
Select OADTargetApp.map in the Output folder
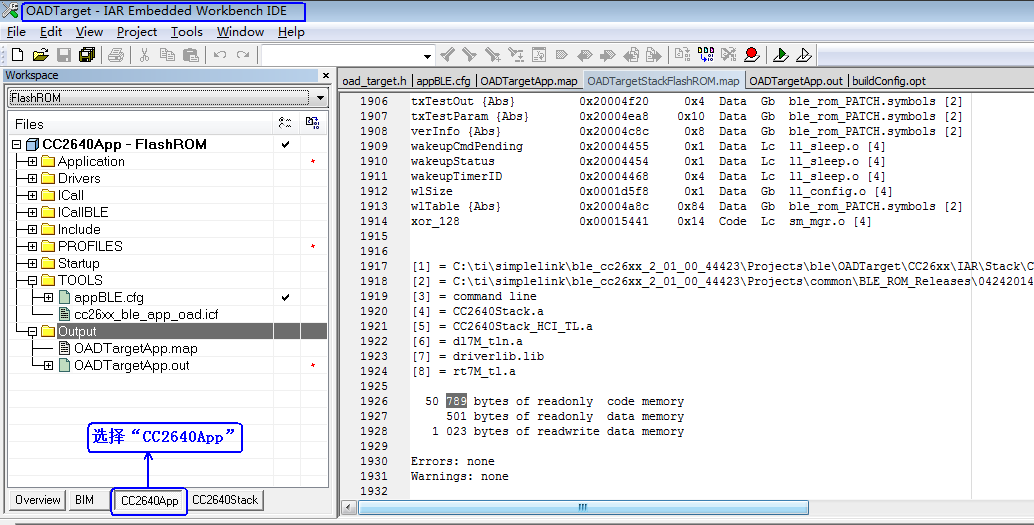tap(135, 348)
